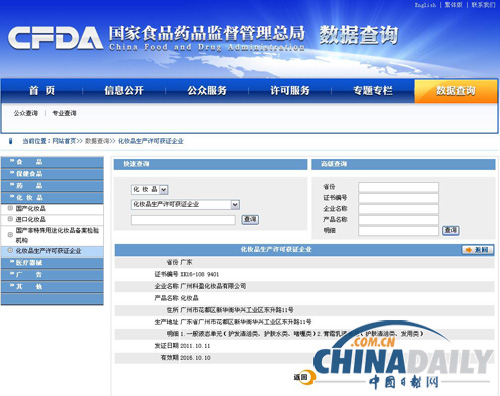This screenshot has width=500, height=396.
Task: Expand 化妆品生产许可获证企业 tree node
Action: (10, 250)
